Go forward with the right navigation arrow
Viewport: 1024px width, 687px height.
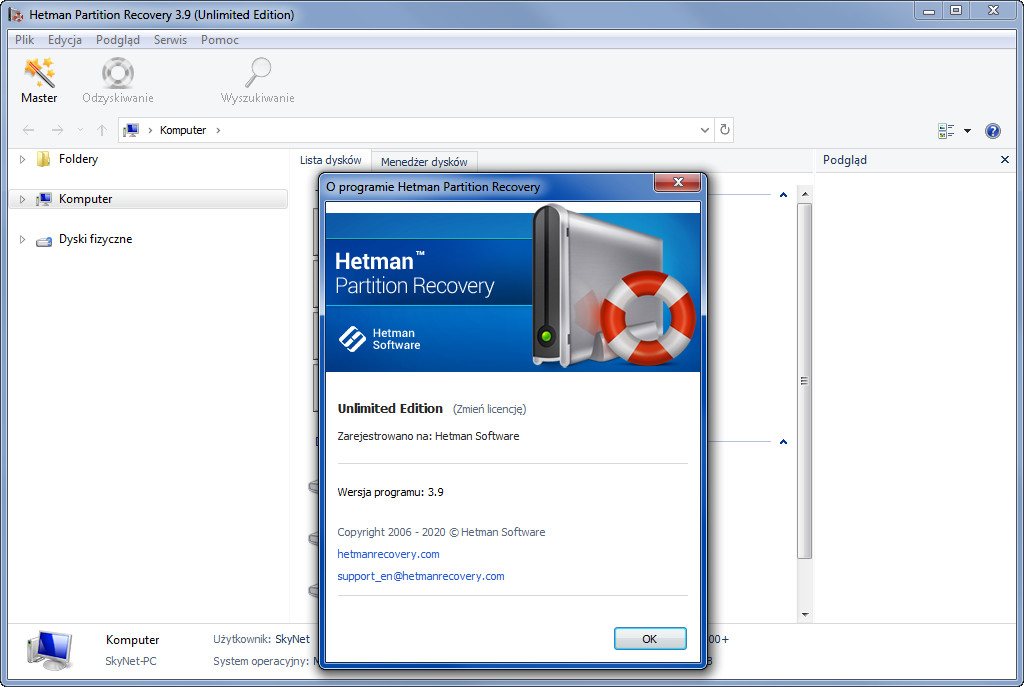[57, 130]
